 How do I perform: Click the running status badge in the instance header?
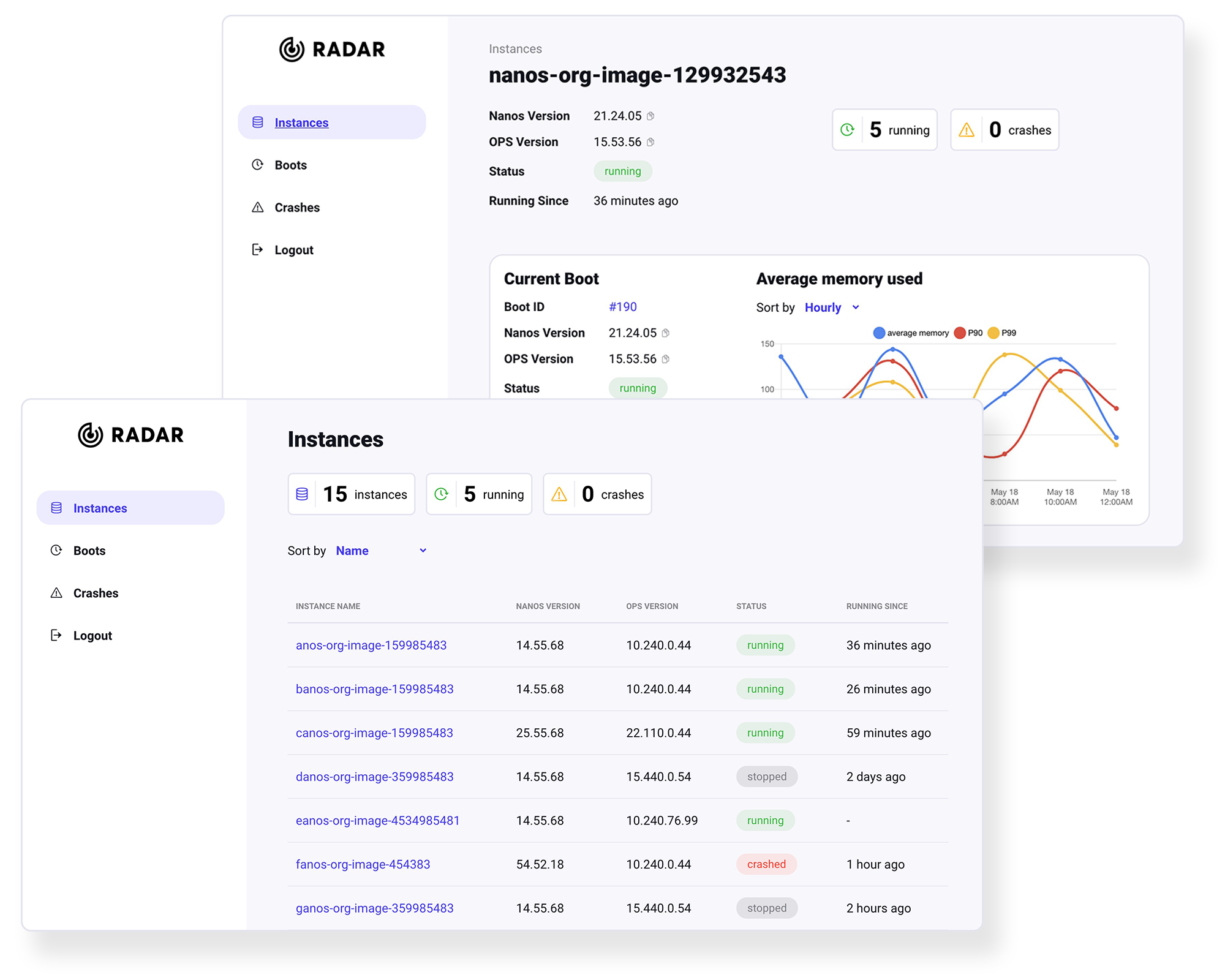622,171
